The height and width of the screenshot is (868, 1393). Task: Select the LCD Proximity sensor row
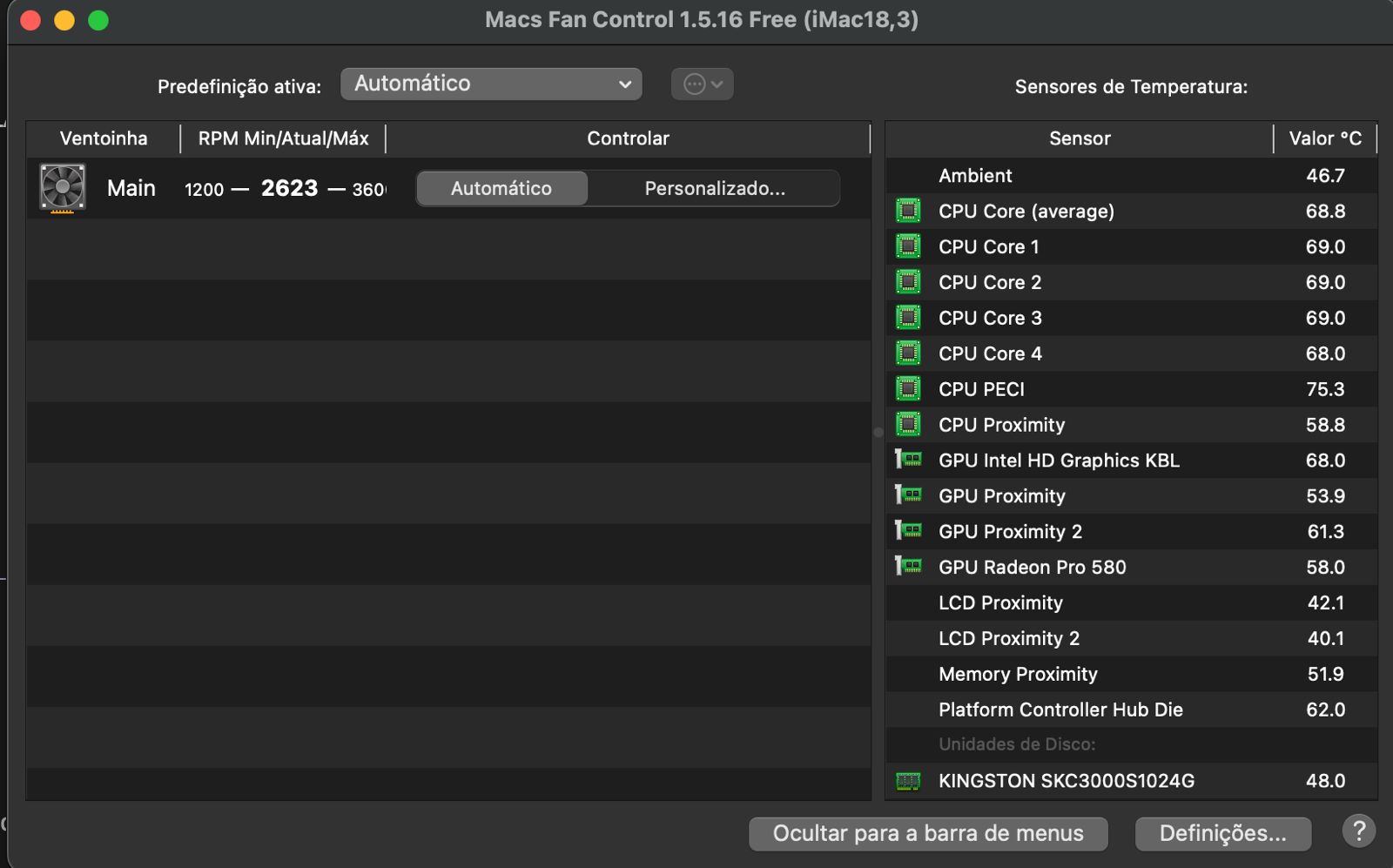pyautogui.click(x=1132, y=603)
